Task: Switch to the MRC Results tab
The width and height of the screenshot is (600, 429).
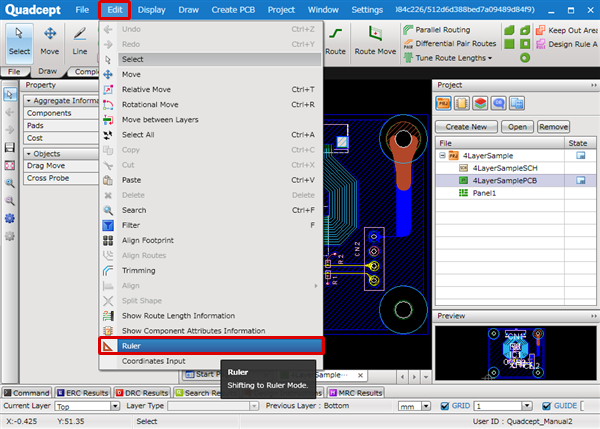Action: pos(355,393)
